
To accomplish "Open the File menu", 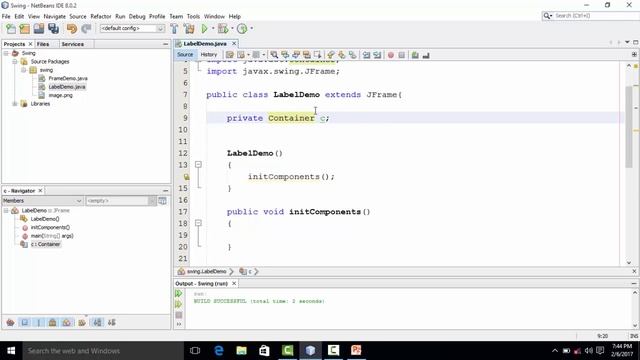I will (6, 16).
